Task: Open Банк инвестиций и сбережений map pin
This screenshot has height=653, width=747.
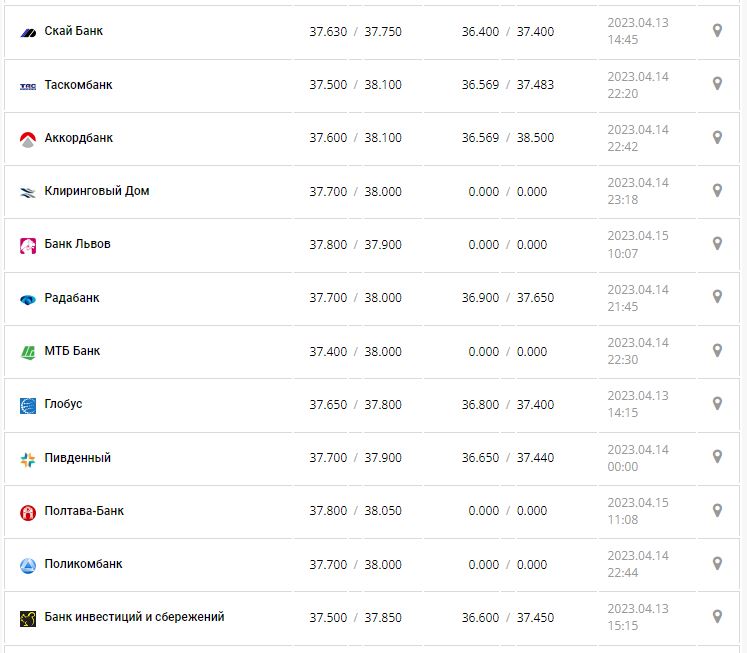Action: (x=717, y=616)
